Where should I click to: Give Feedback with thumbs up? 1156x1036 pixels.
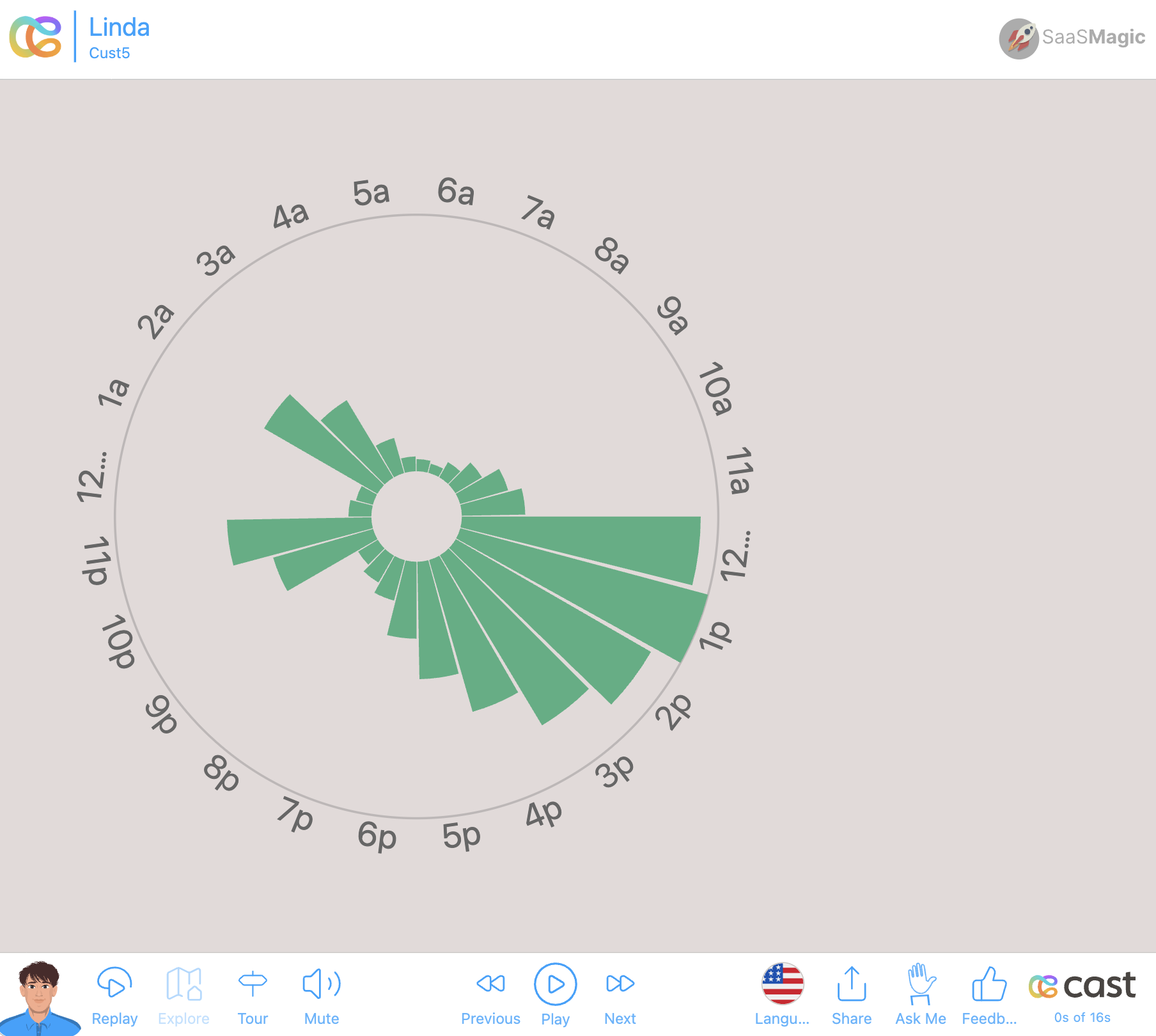[989, 984]
